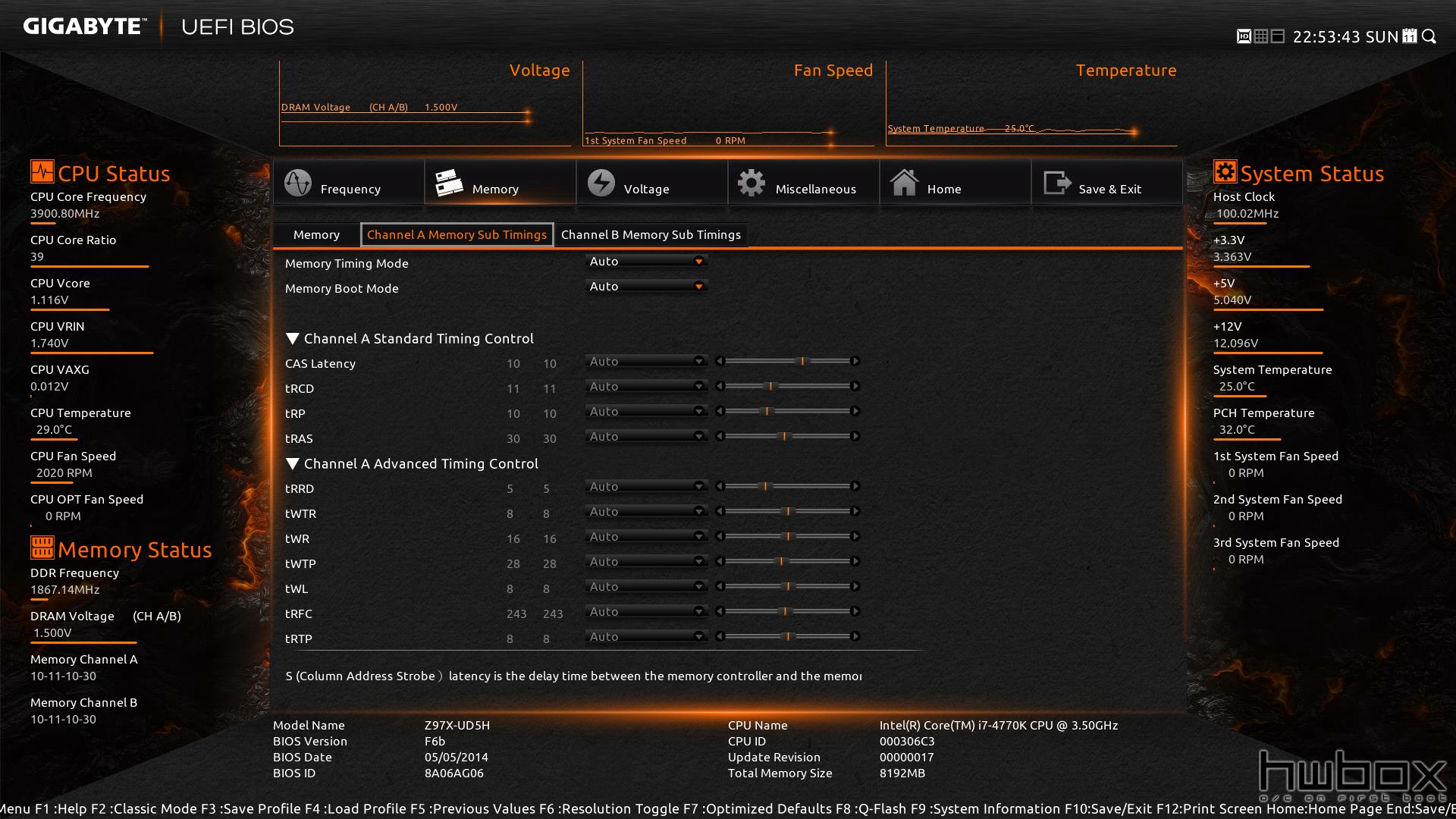Increase tRP value with right arrow
This screenshot has height=819, width=1456.
[855, 411]
